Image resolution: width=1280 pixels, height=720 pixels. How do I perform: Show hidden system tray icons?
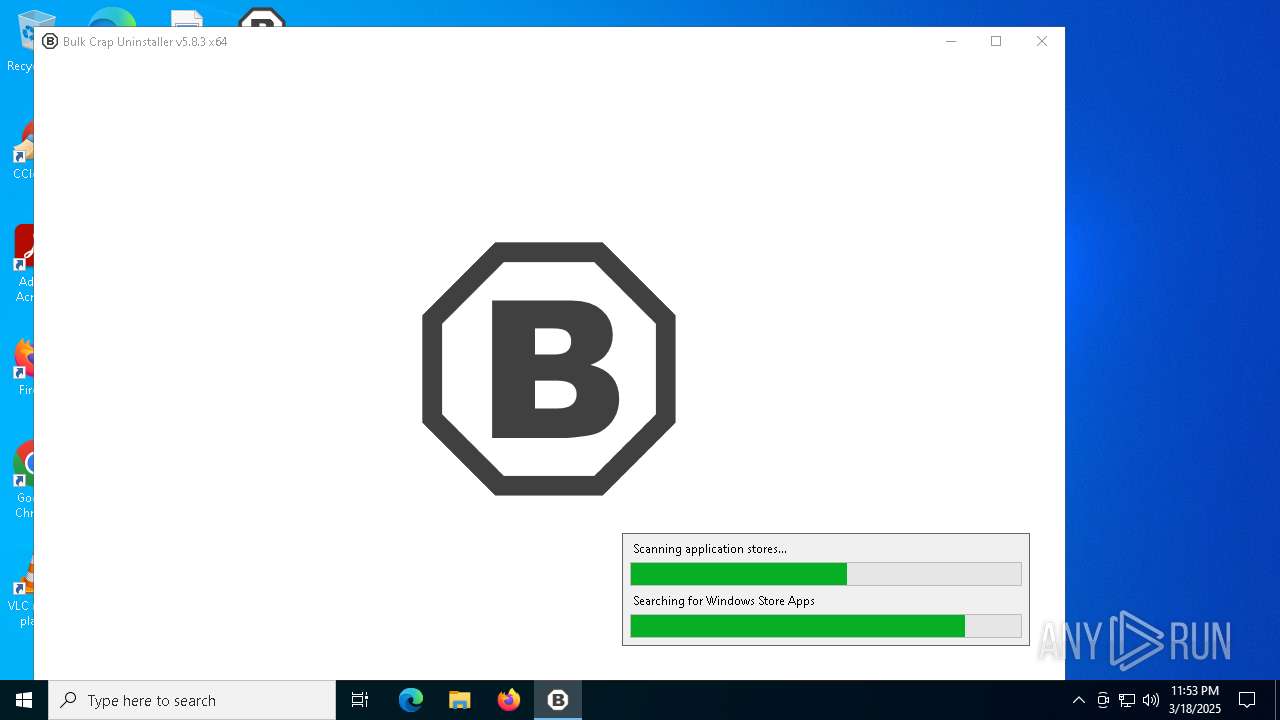[1078, 700]
